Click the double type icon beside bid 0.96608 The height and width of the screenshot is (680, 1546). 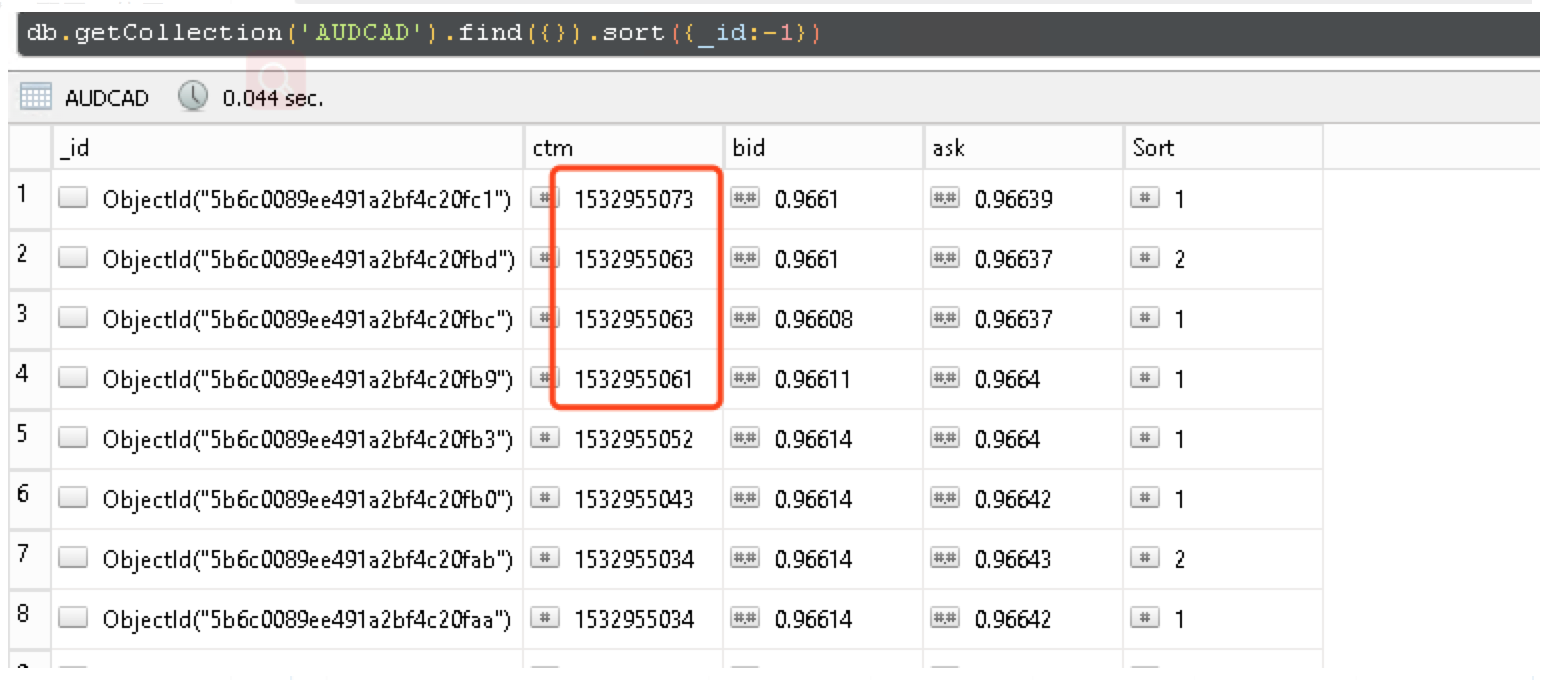click(x=745, y=319)
